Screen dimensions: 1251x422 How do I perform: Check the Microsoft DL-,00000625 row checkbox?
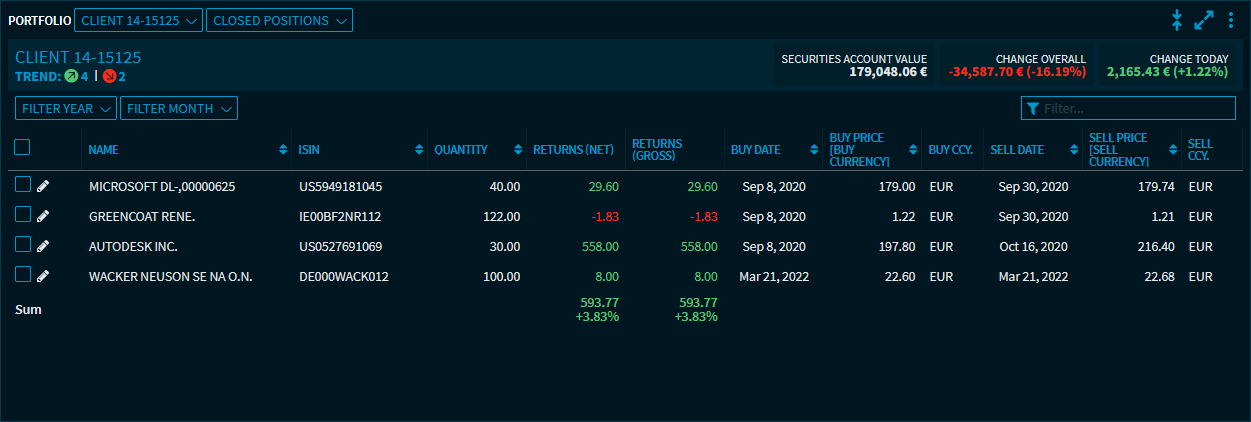click(23, 185)
